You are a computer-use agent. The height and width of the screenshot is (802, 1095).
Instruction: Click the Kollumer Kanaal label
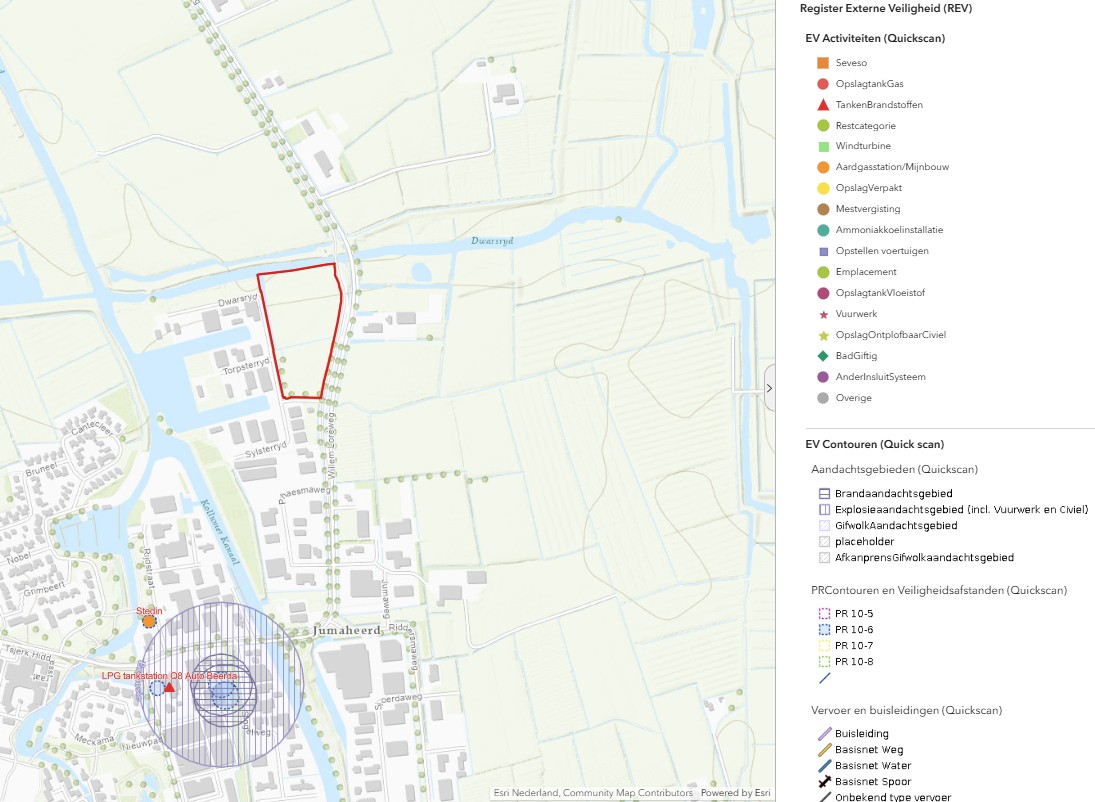[x=220, y=532]
